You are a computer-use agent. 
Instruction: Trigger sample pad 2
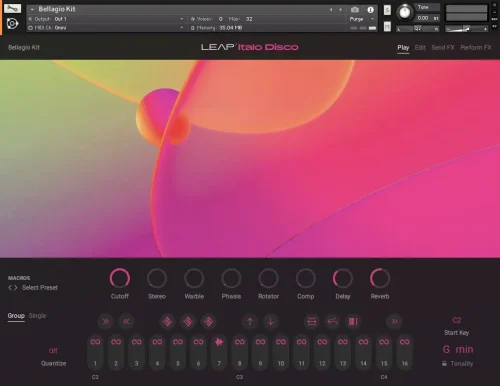116,353
